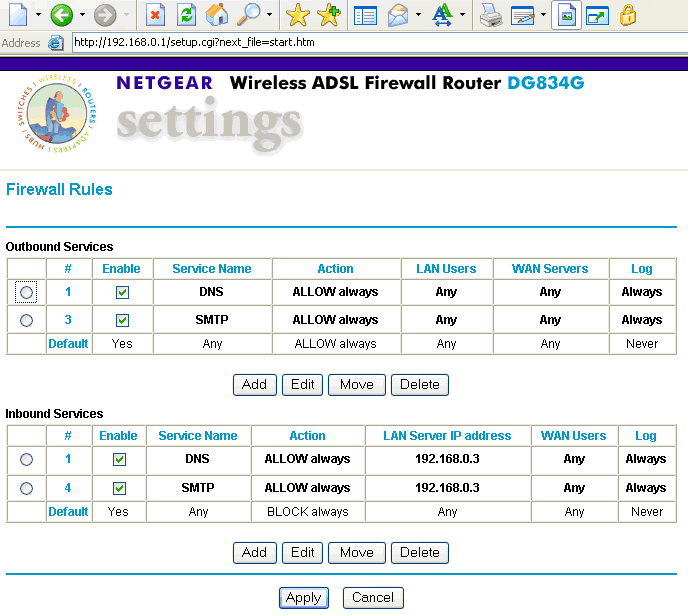Toggle Enable checkbox for outbound DNS rule
This screenshot has width=688, height=615.
122,293
